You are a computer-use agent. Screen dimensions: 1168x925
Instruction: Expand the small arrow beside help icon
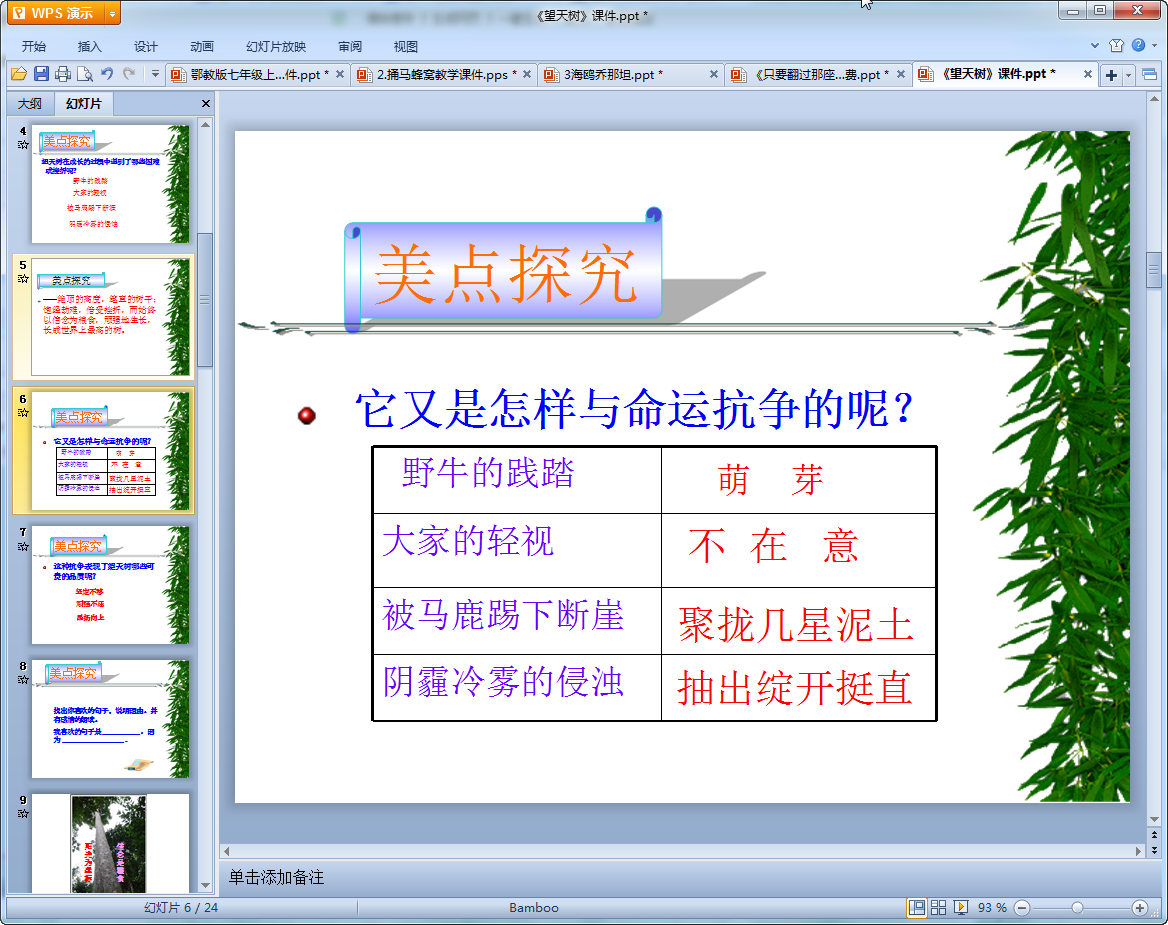[x=1155, y=45]
